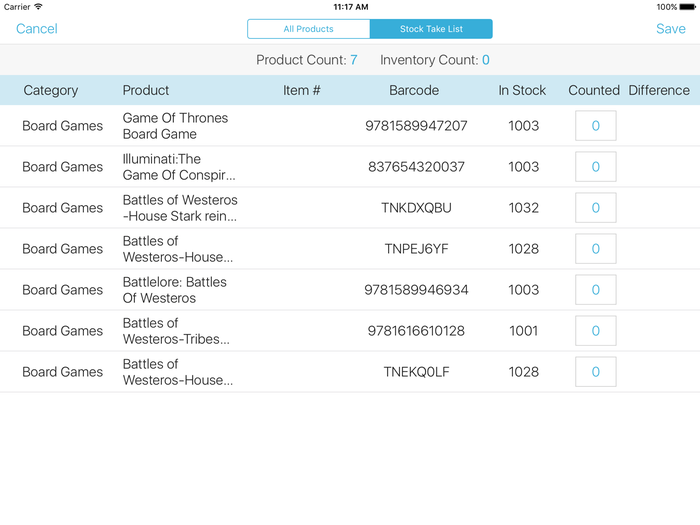Click barcode 837654320037
This screenshot has height=525, width=700.
pos(416,167)
